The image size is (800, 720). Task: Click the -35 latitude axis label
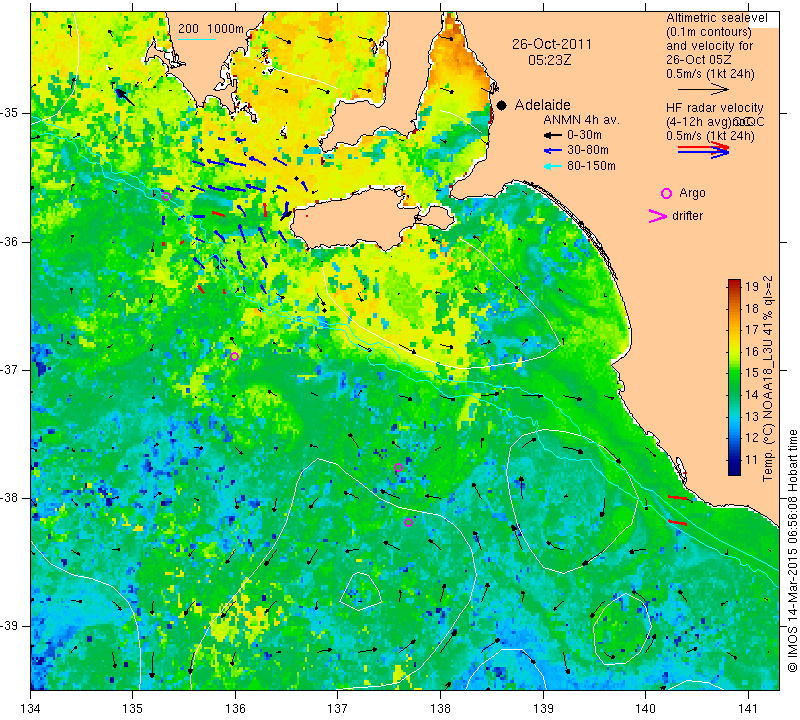[10, 113]
